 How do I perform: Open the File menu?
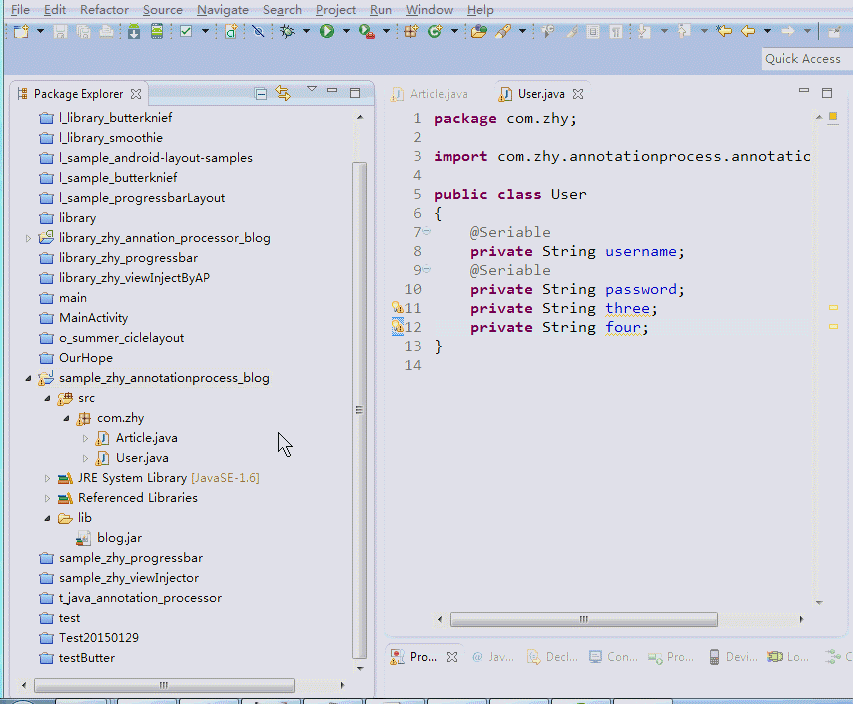pyautogui.click(x=21, y=10)
